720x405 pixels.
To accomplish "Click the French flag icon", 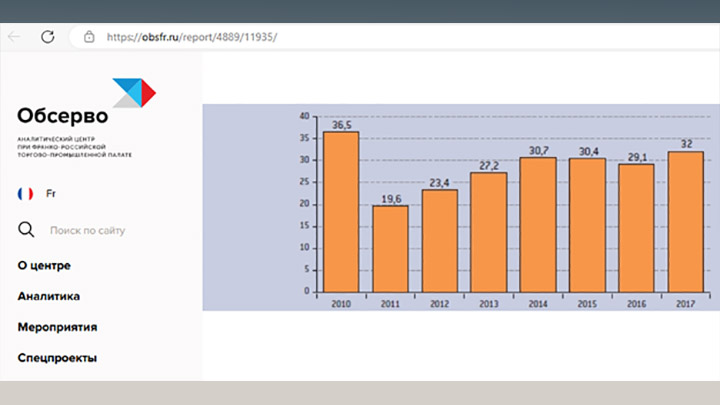I will click(x=26, y=193).
